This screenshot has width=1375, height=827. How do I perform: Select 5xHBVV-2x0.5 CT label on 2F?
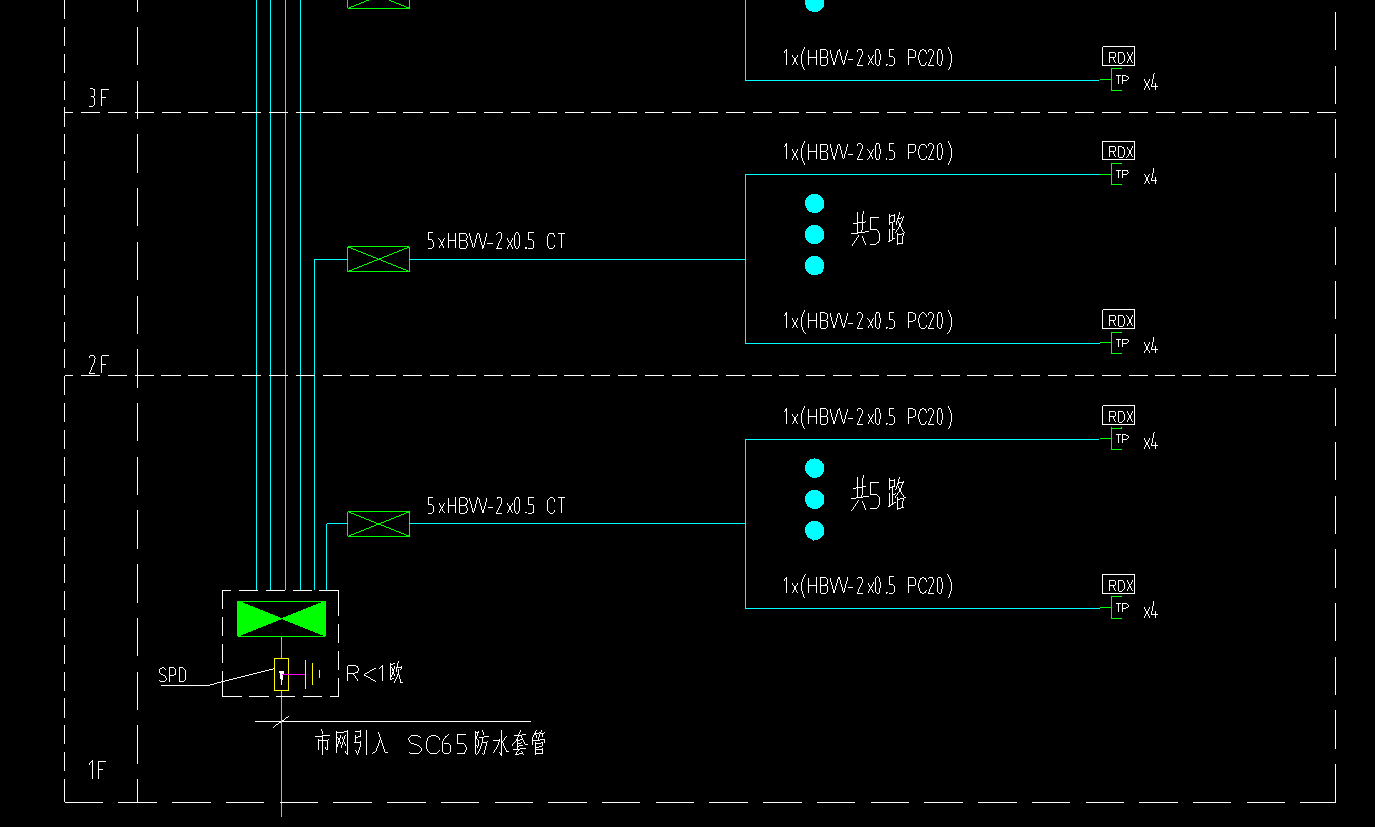[496, 241]
